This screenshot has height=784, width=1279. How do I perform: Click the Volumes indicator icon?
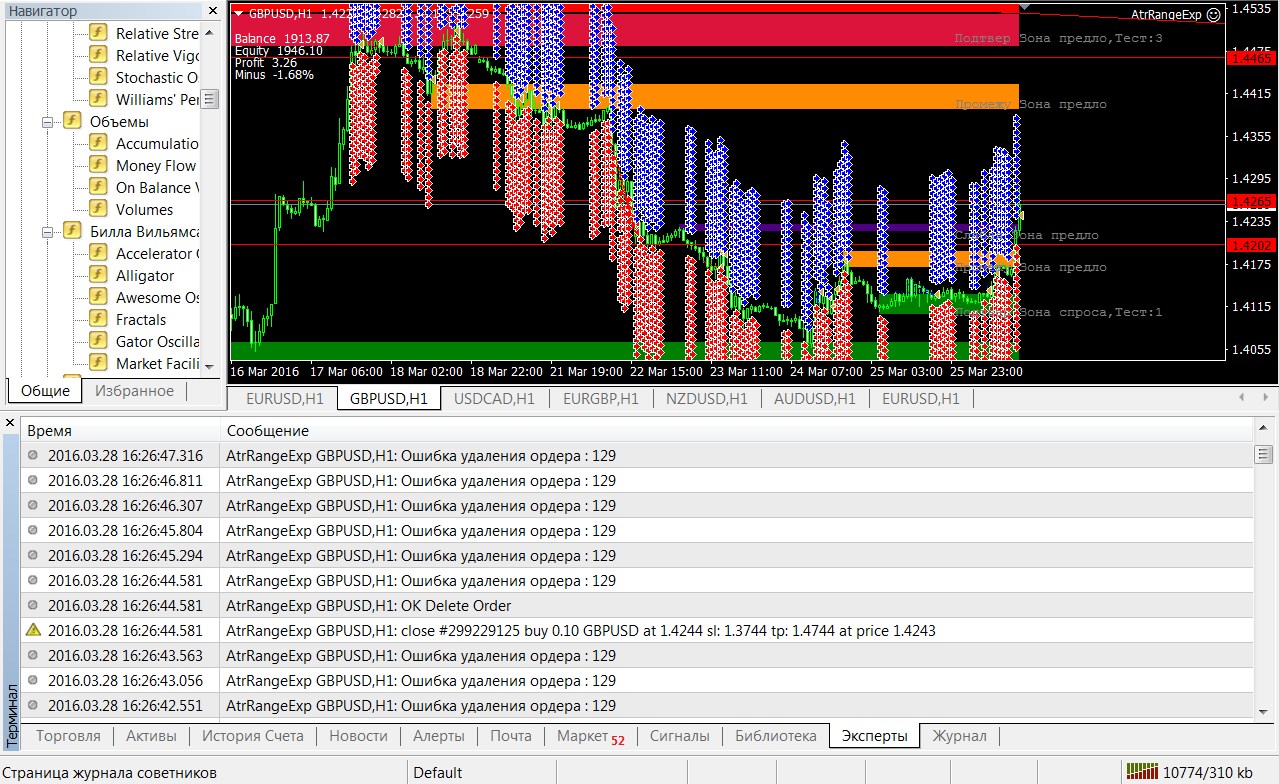(99, 209)
